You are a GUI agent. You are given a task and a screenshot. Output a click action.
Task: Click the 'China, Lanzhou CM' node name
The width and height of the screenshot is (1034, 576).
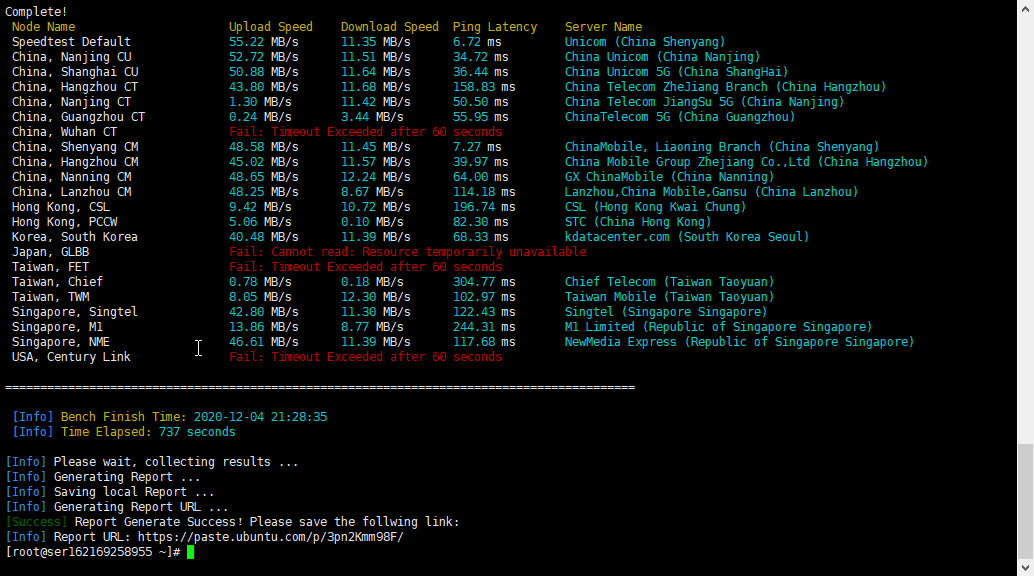point(71,192)
